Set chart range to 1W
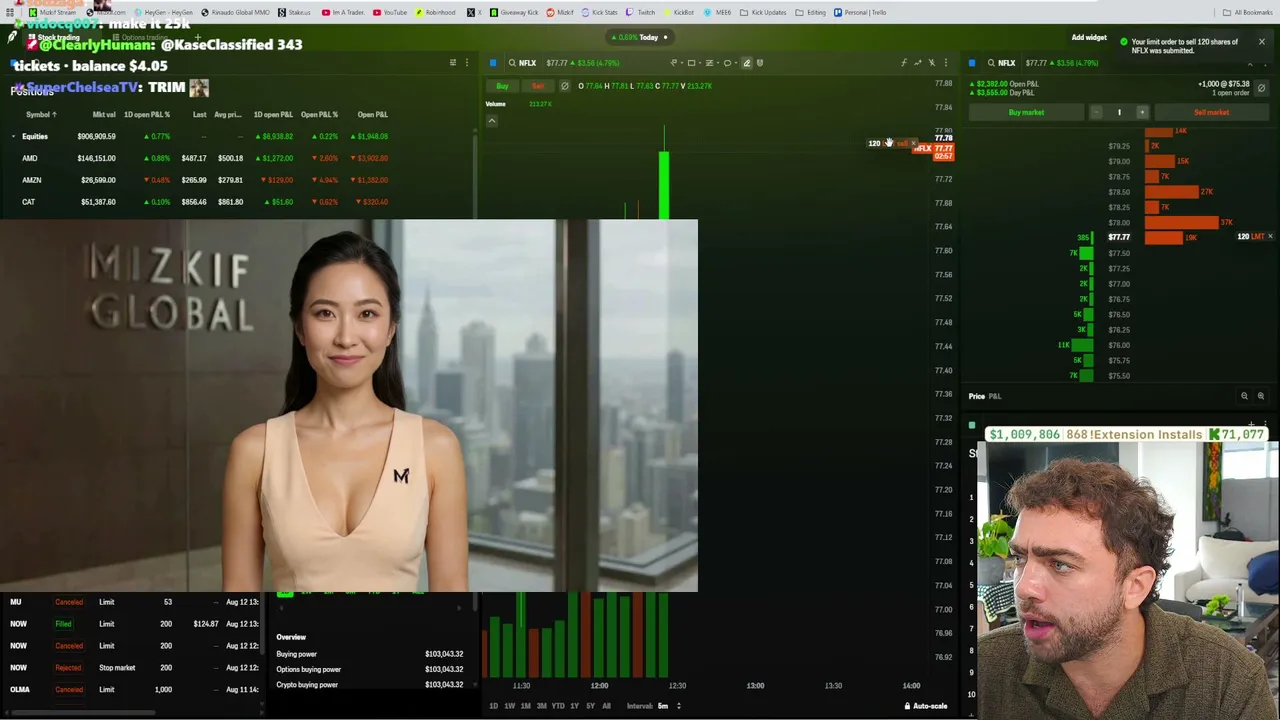1280x720 pixels. [x=509, y=706]
